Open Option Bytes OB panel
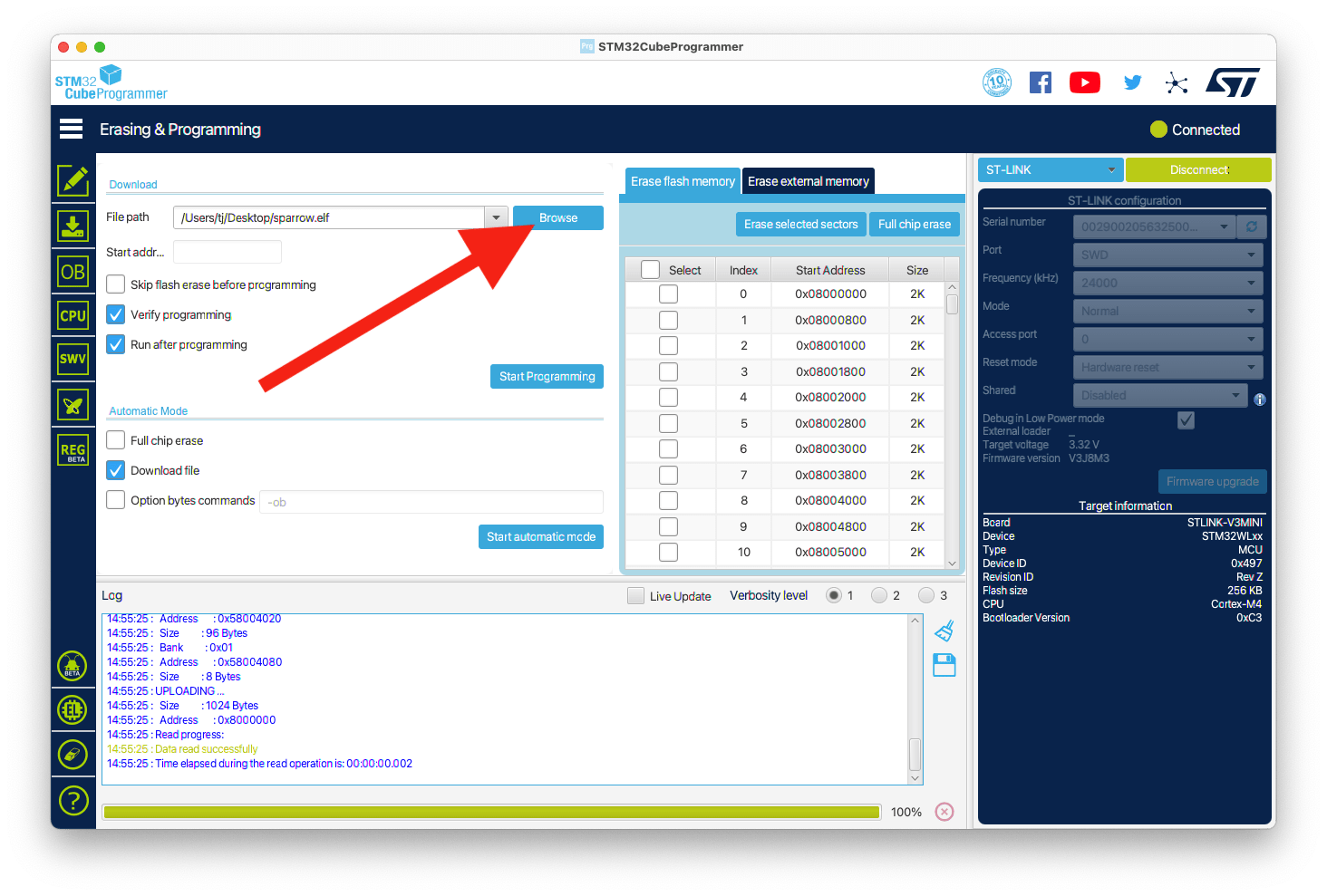The image size is (1327, 896). tap(73, 271)
